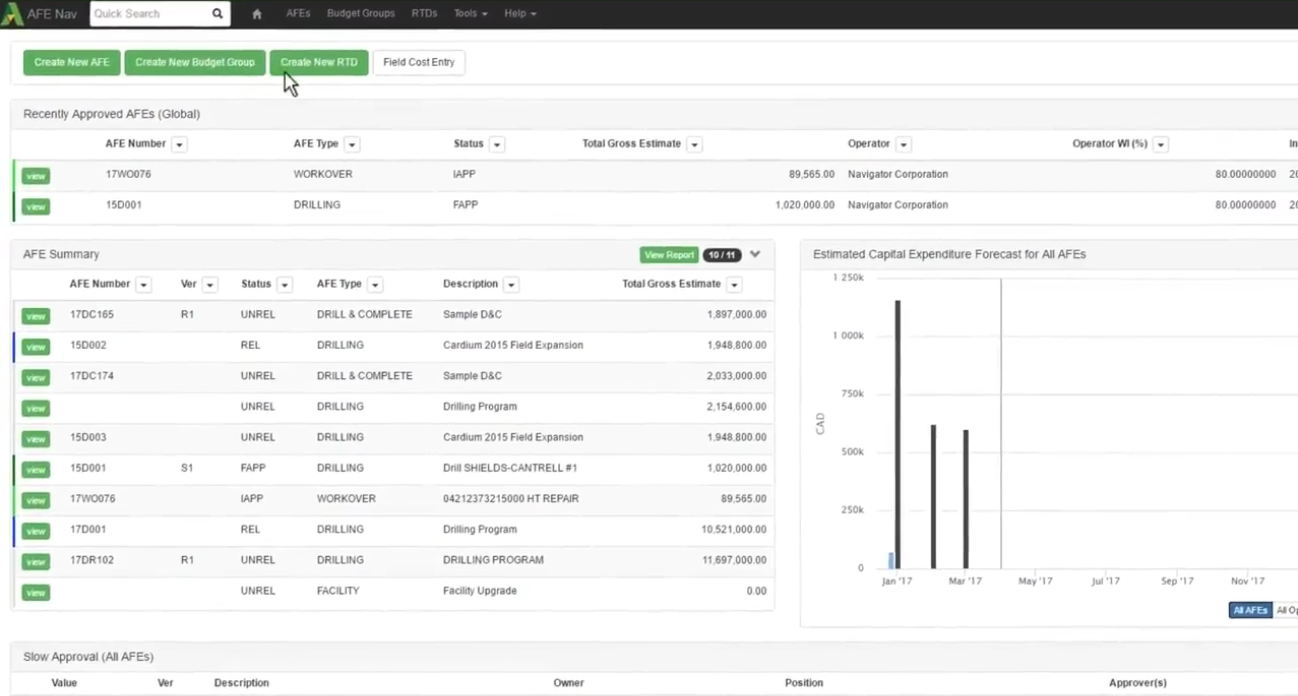Viewport: 1298px width, 696px height.
Task: Click Create New AFE button
Action: [72, 62]
